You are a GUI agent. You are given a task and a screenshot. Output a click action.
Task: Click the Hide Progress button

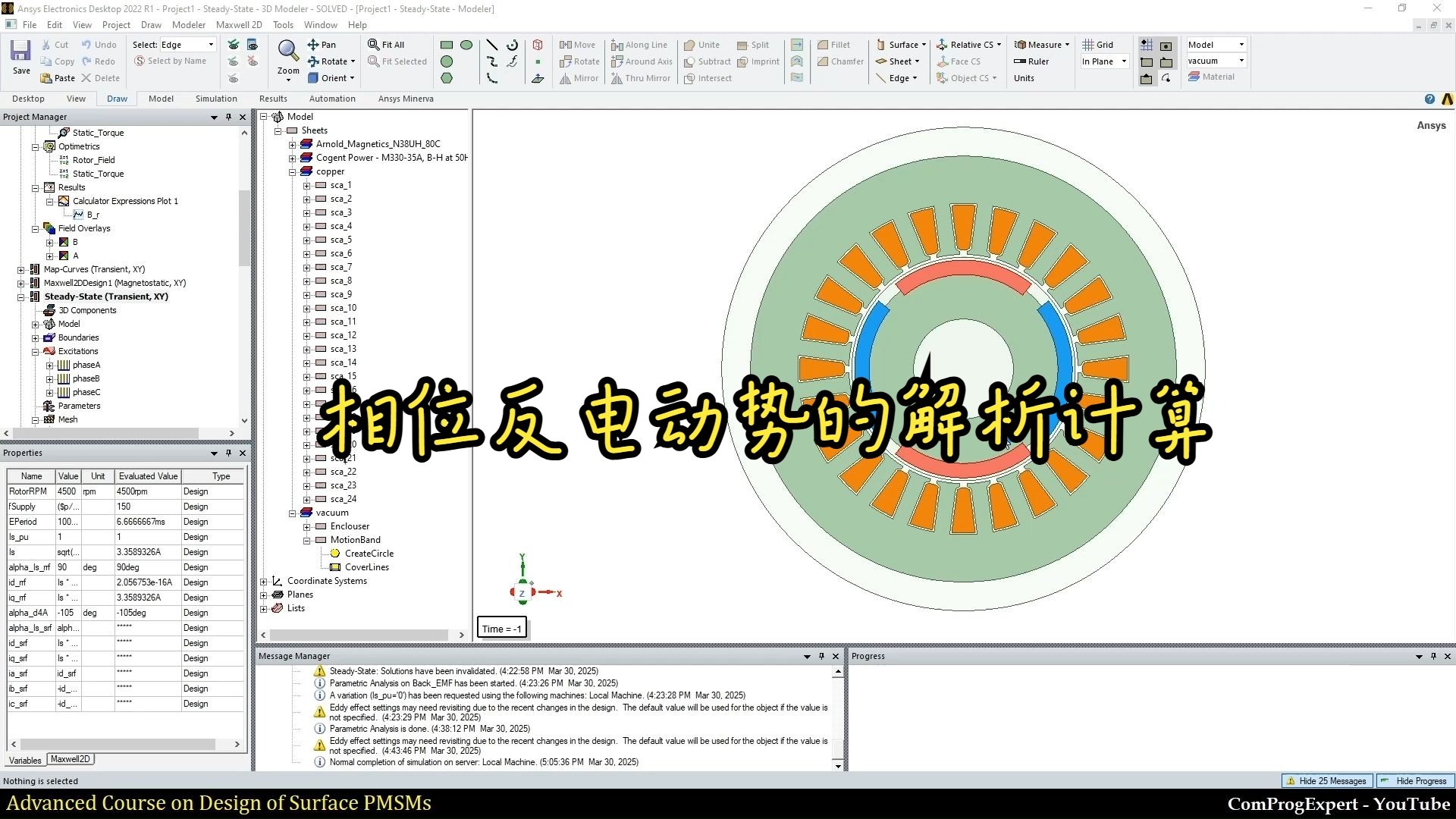[x=1414, y=781]
